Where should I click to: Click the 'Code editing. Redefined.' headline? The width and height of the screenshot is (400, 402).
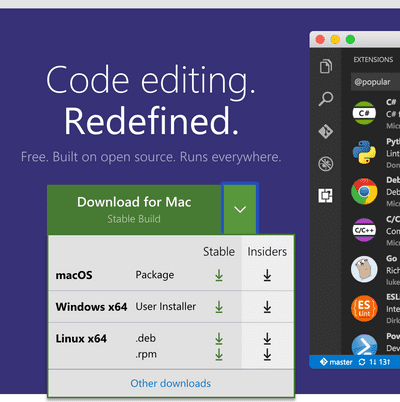point(151,100)
